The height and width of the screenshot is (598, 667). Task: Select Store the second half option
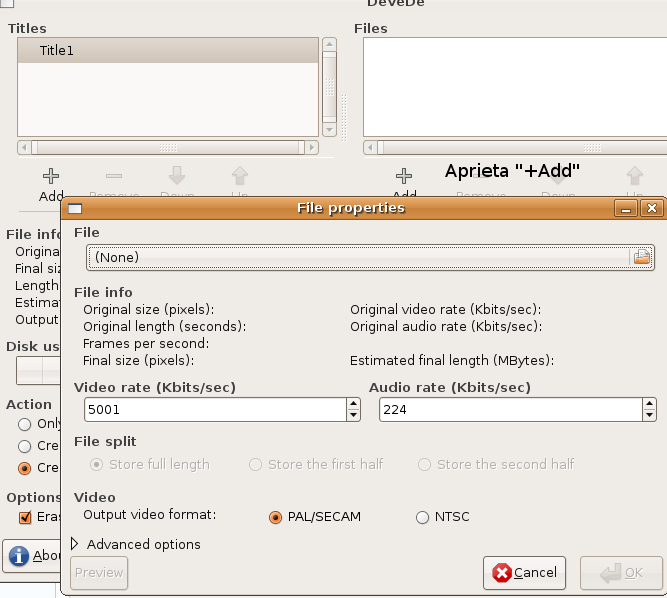(496, 464)
